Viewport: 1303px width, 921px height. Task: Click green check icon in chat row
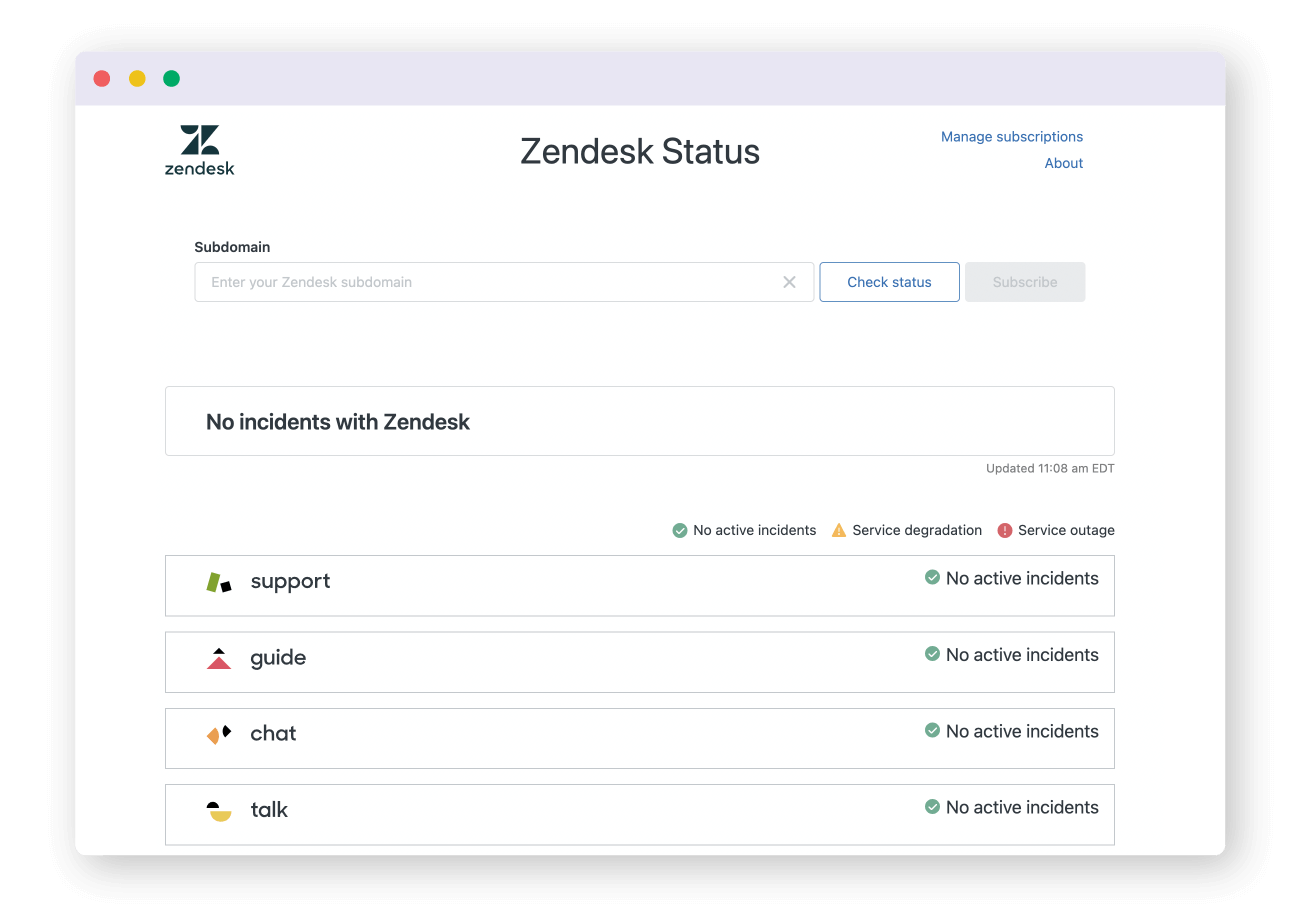tap(932, 731)
